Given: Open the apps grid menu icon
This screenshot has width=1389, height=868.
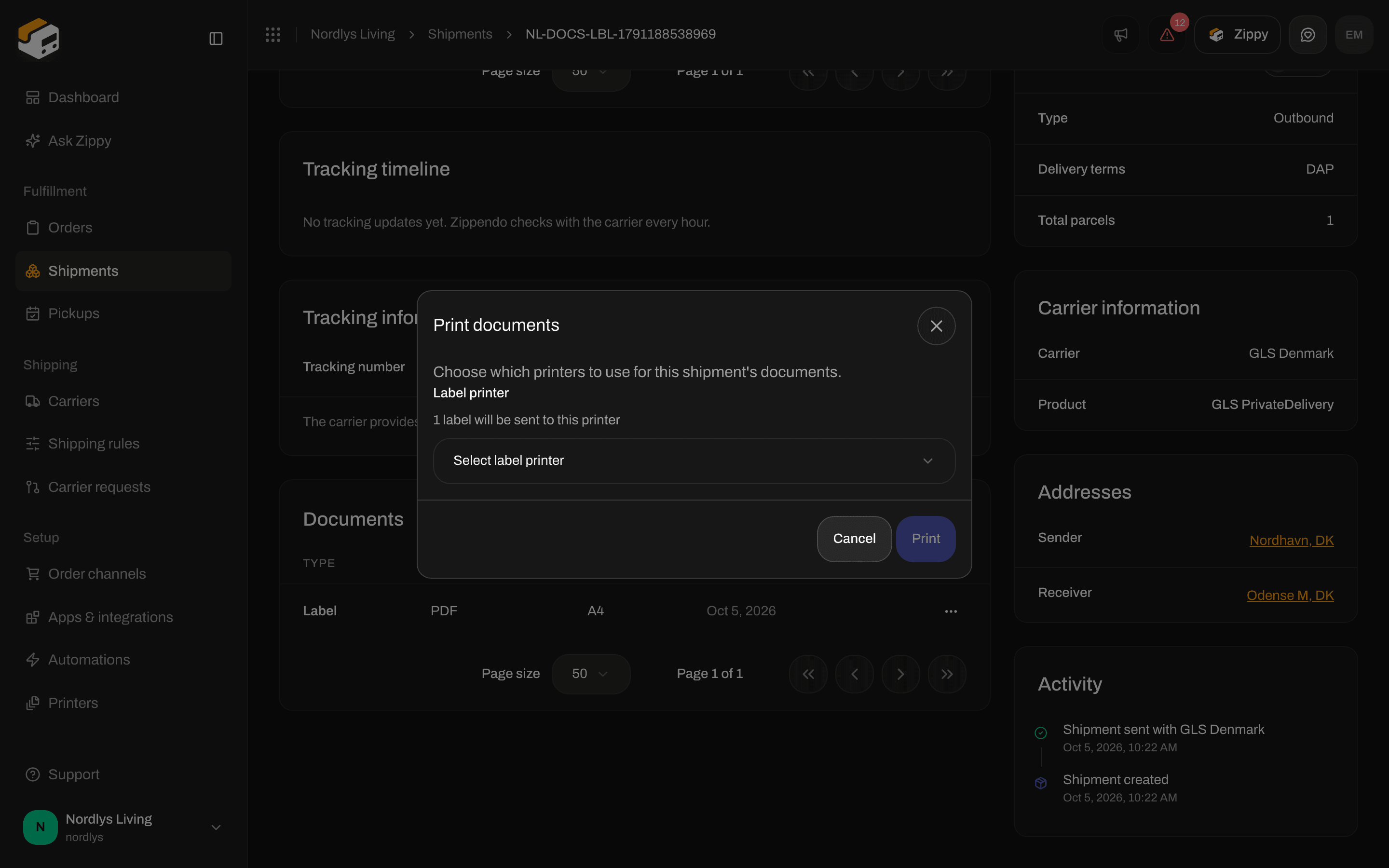Looking at the screenshot, I should pyautogui.click(x=272, y=34).
